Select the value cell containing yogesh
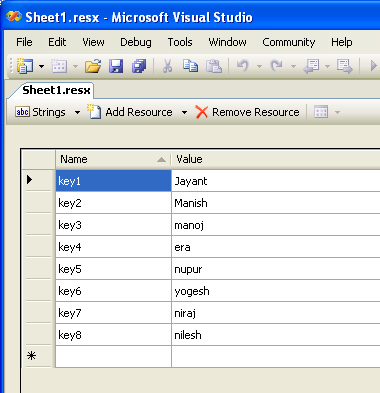The height and width of the screenshot is (393, 380). click(276, 291)
